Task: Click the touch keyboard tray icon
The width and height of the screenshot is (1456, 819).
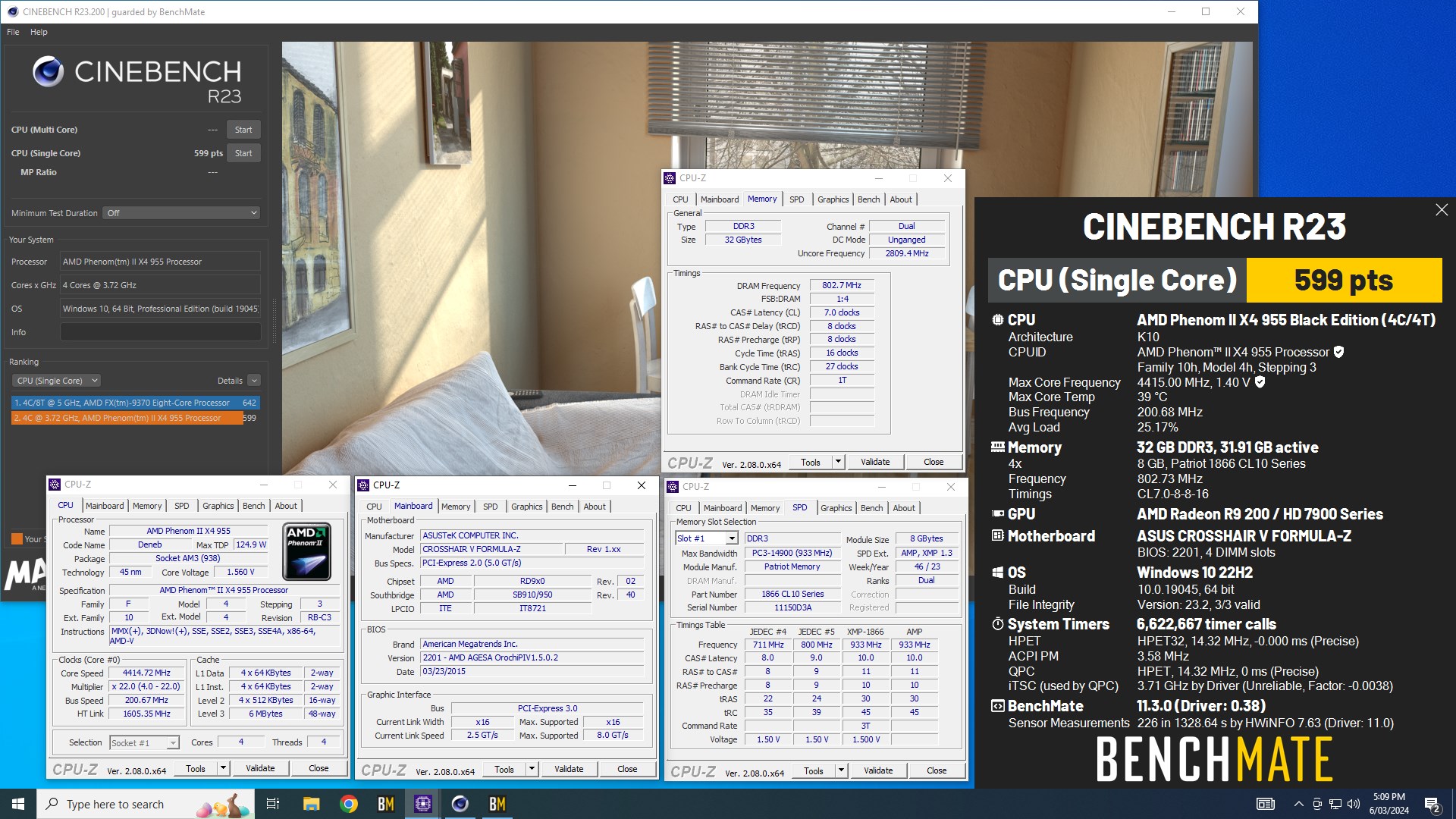Action: pos(1265,804)
